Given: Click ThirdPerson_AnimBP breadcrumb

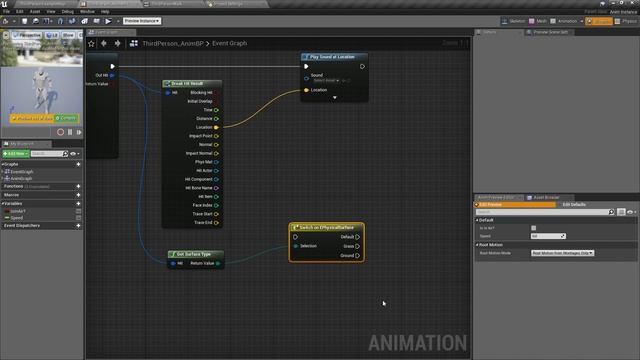Looking at the screenshot, I should click(173, 43).
